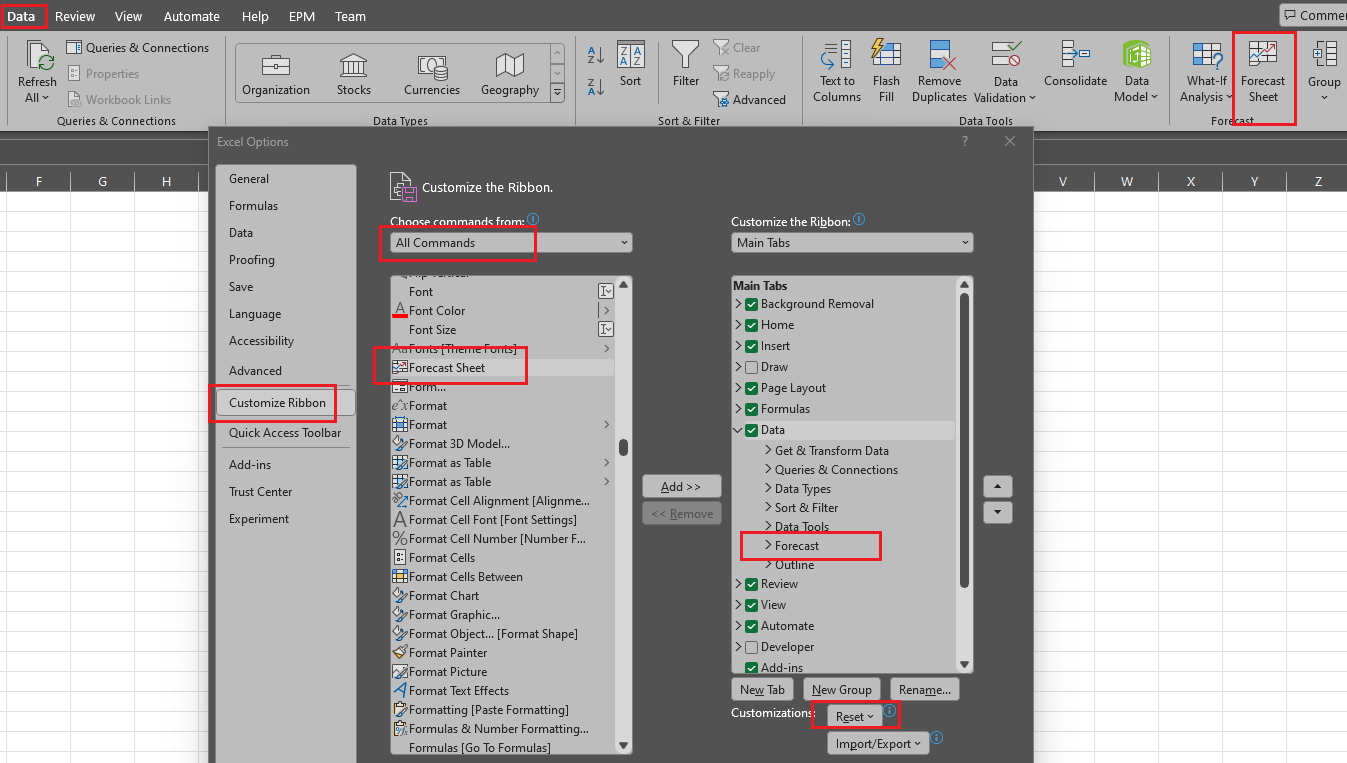
Task: Open the Choose commands from dropdown
Action: point(511,243)
